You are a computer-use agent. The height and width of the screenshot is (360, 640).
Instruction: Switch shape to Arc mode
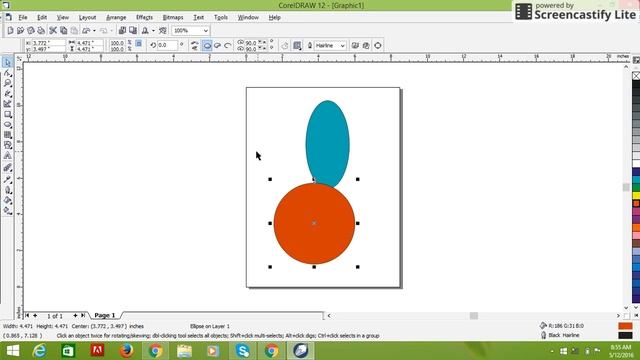pyautogui.click(x=228, y=45)
